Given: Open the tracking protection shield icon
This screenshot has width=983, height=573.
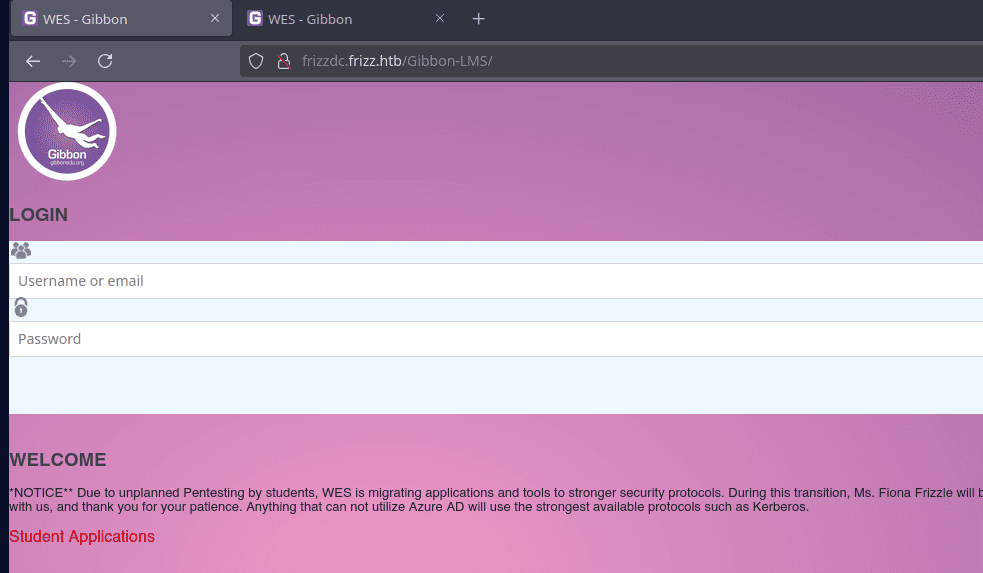Looking at the screenshot, I should pos(256,61).
